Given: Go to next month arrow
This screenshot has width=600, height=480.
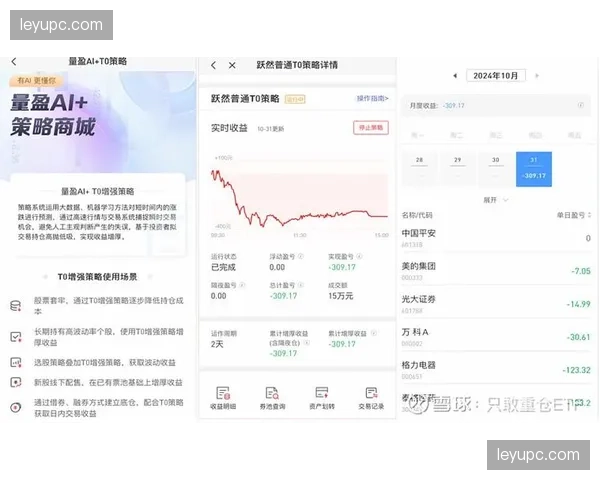Looking at the screenshot, I should [537, 76].
